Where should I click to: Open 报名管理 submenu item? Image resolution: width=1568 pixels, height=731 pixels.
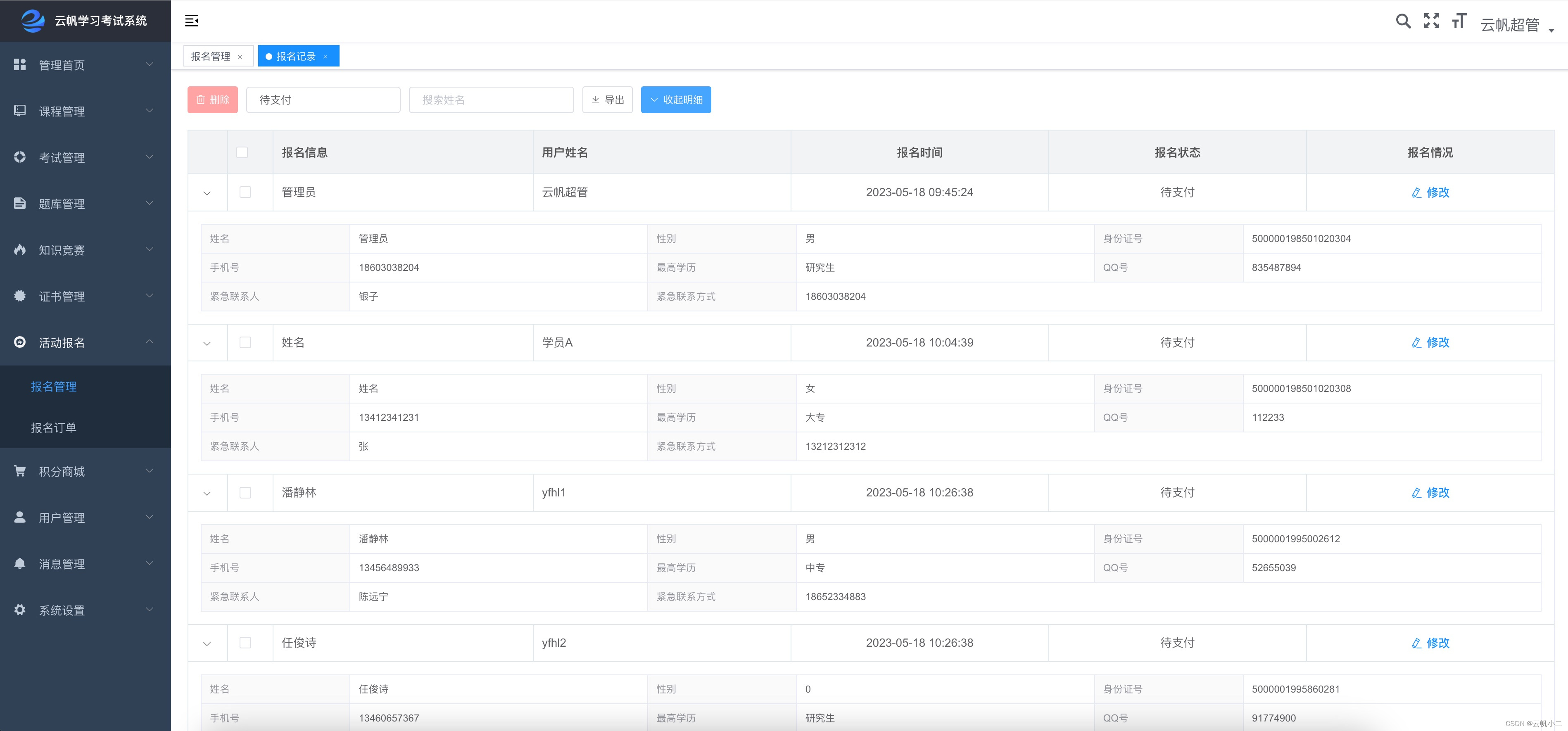pyautogui.click(x=85, y=387)
